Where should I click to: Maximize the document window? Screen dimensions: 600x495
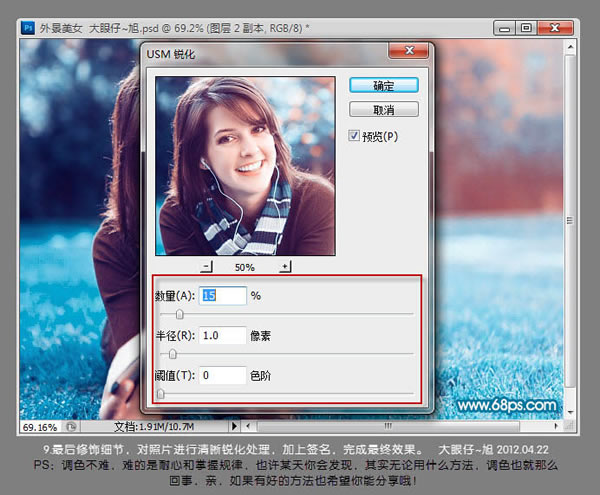tap(527, 28)
